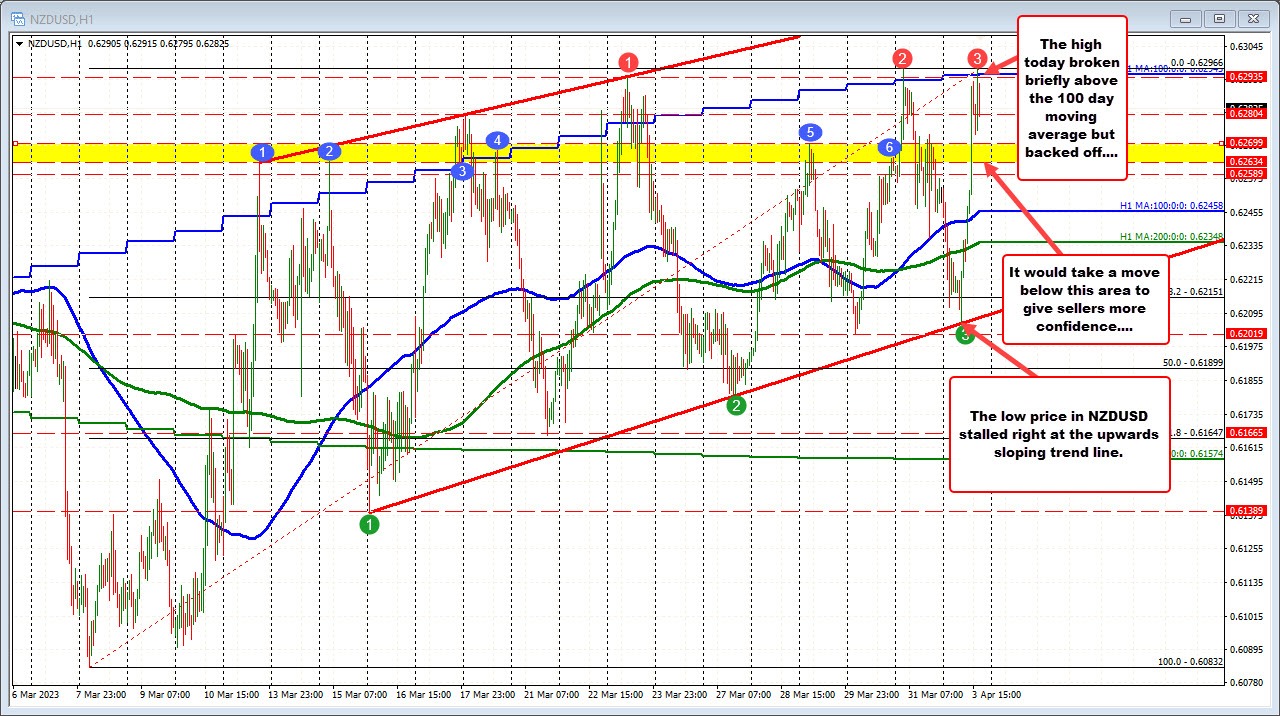Select blue circle marker 6

coord(888,147)
